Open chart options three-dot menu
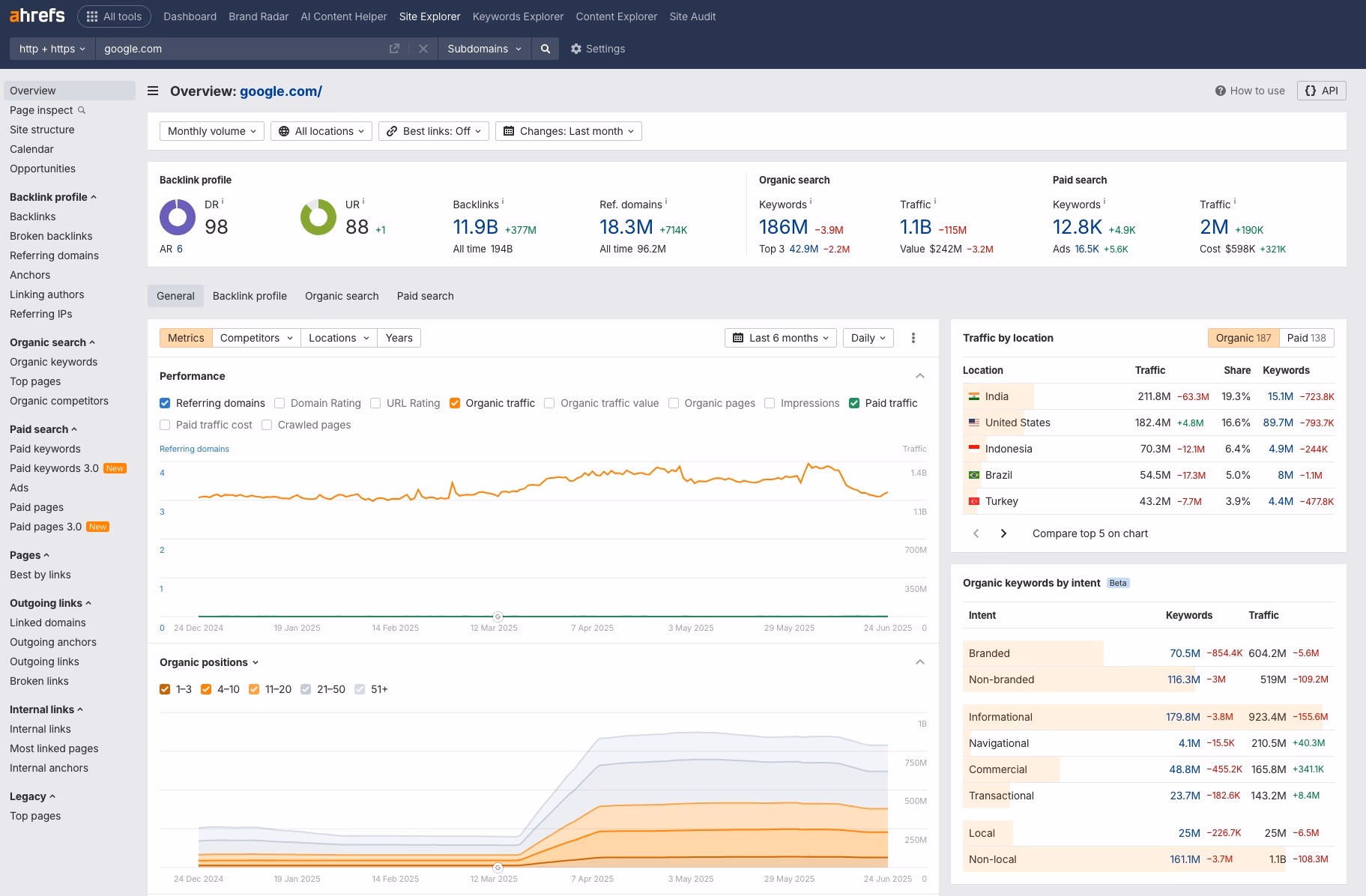This screenshot has height=896, width=1366. pyautogui.click(x=913, y=338)
